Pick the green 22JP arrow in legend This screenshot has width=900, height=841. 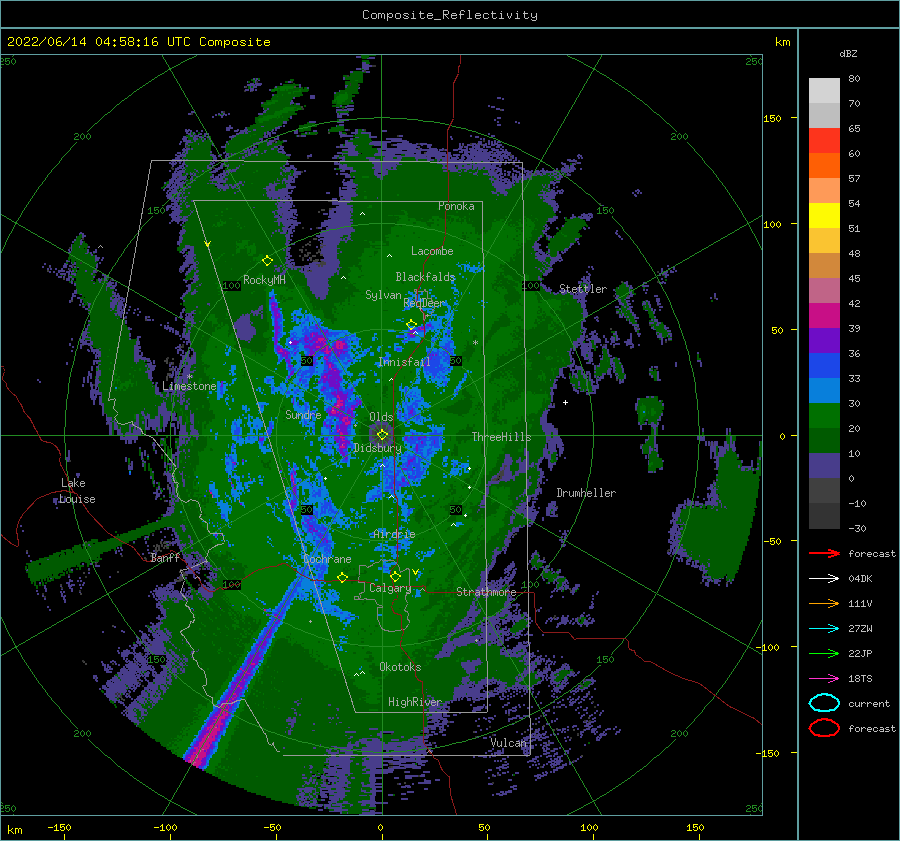coord(824,653)
